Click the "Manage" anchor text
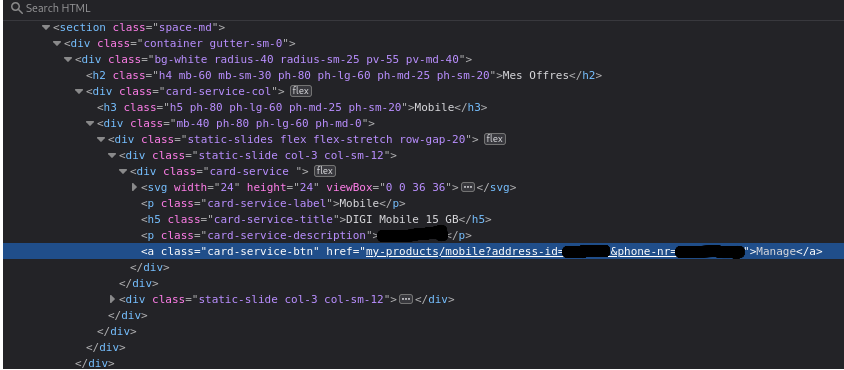 (776, 252)
